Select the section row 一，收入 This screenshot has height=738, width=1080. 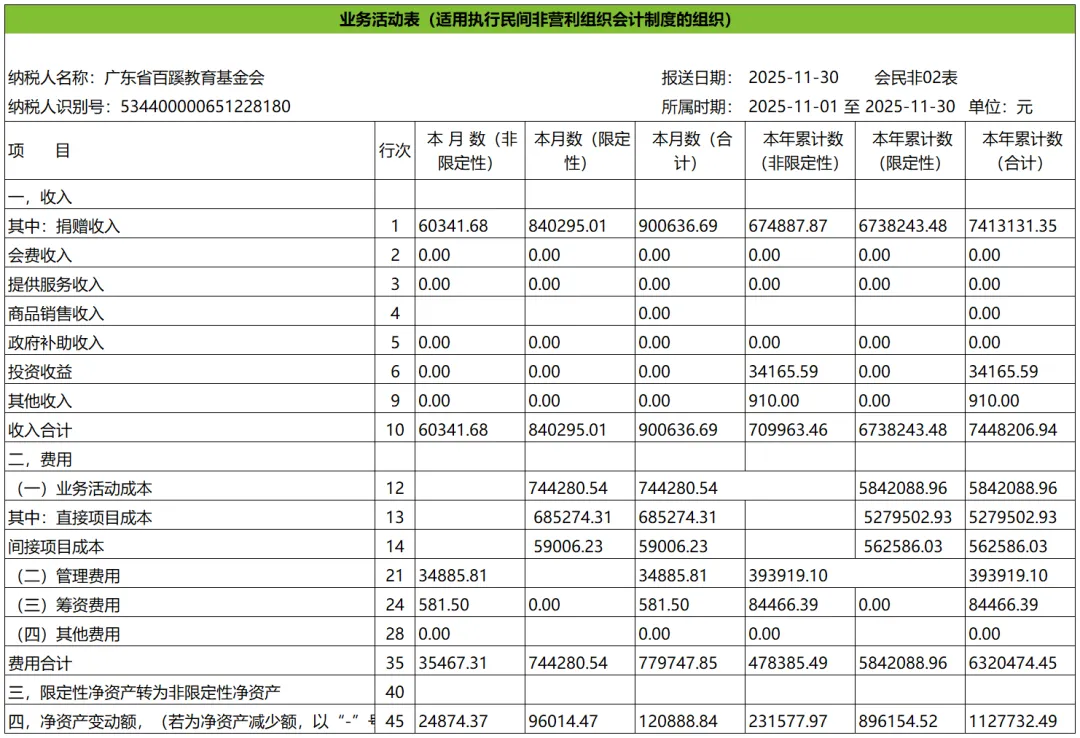(40, 197)
